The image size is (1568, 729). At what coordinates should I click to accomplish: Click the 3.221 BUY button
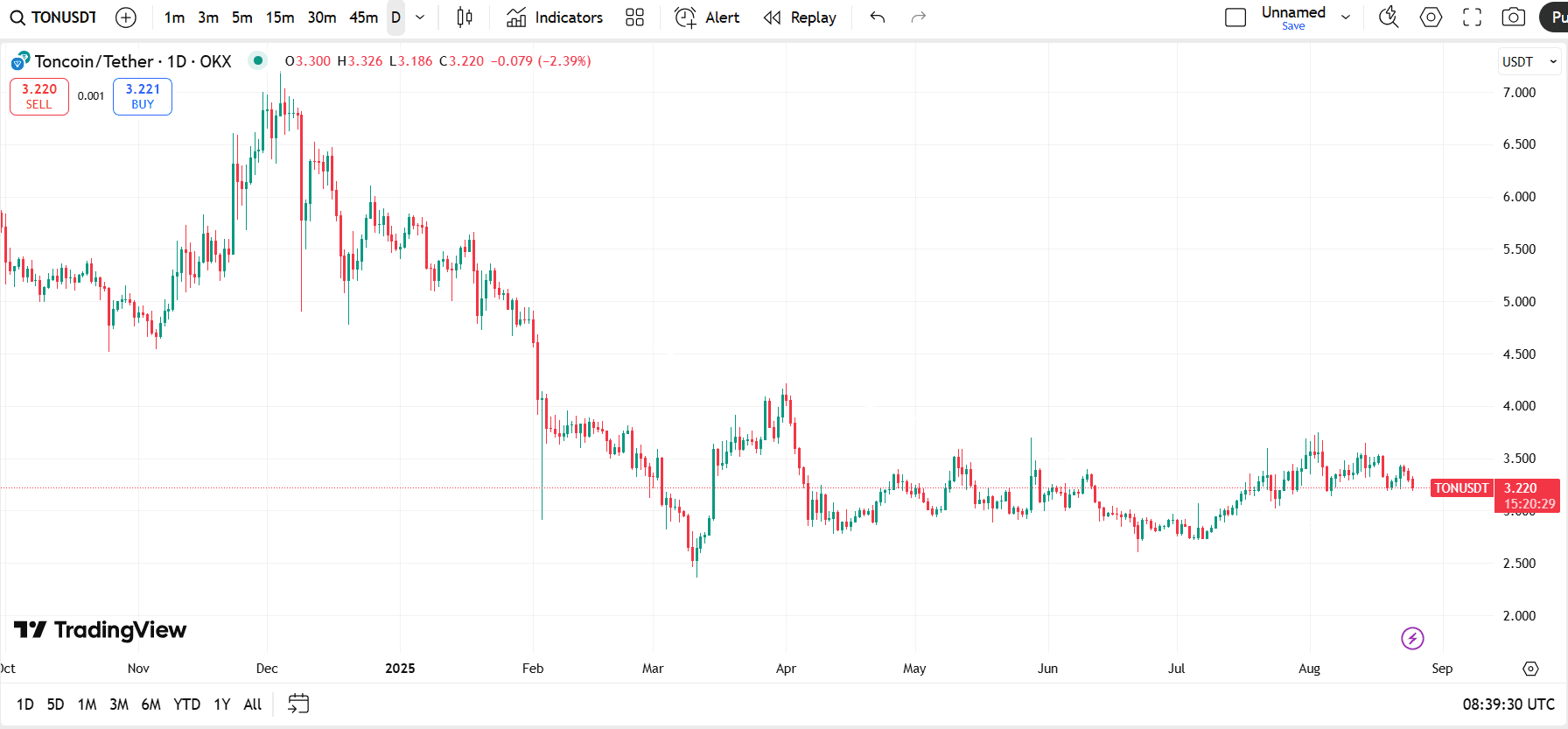(143, 96)
